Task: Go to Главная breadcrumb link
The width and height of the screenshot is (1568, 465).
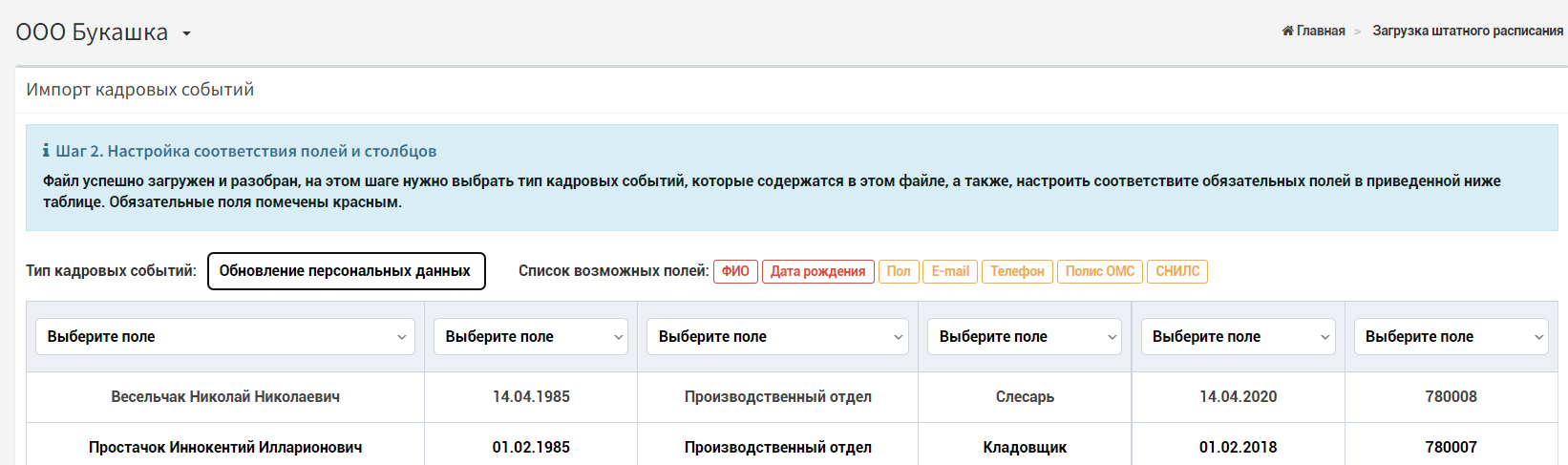Action: point(1321,31)
